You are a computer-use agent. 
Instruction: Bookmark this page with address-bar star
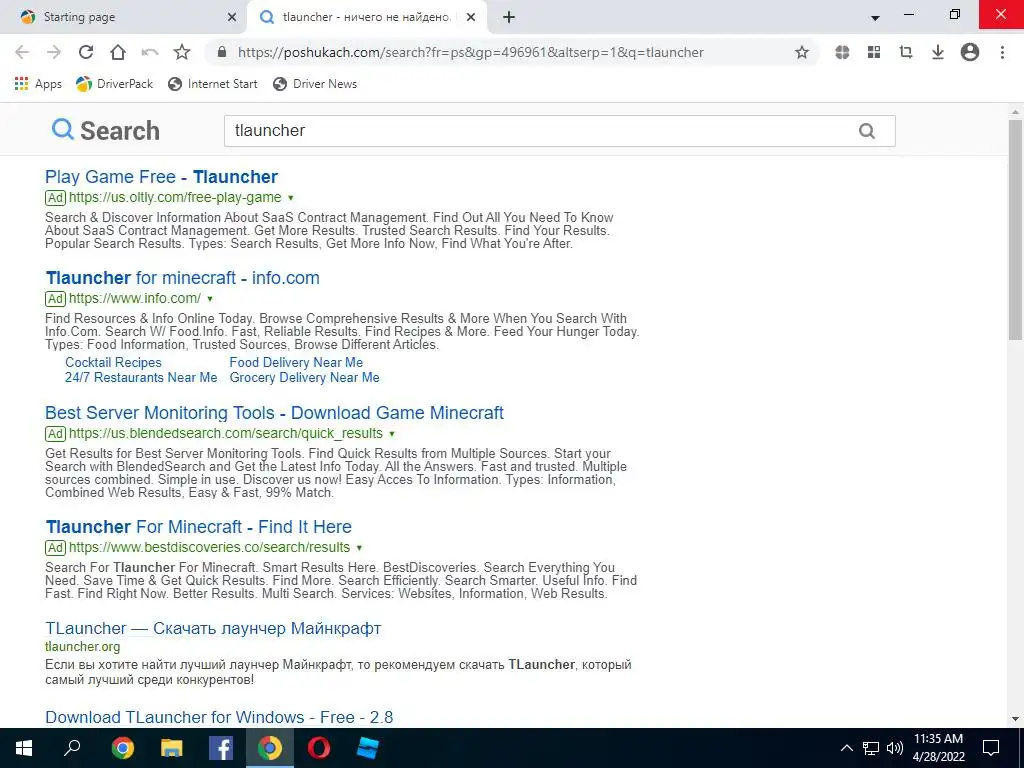[802, 52]
